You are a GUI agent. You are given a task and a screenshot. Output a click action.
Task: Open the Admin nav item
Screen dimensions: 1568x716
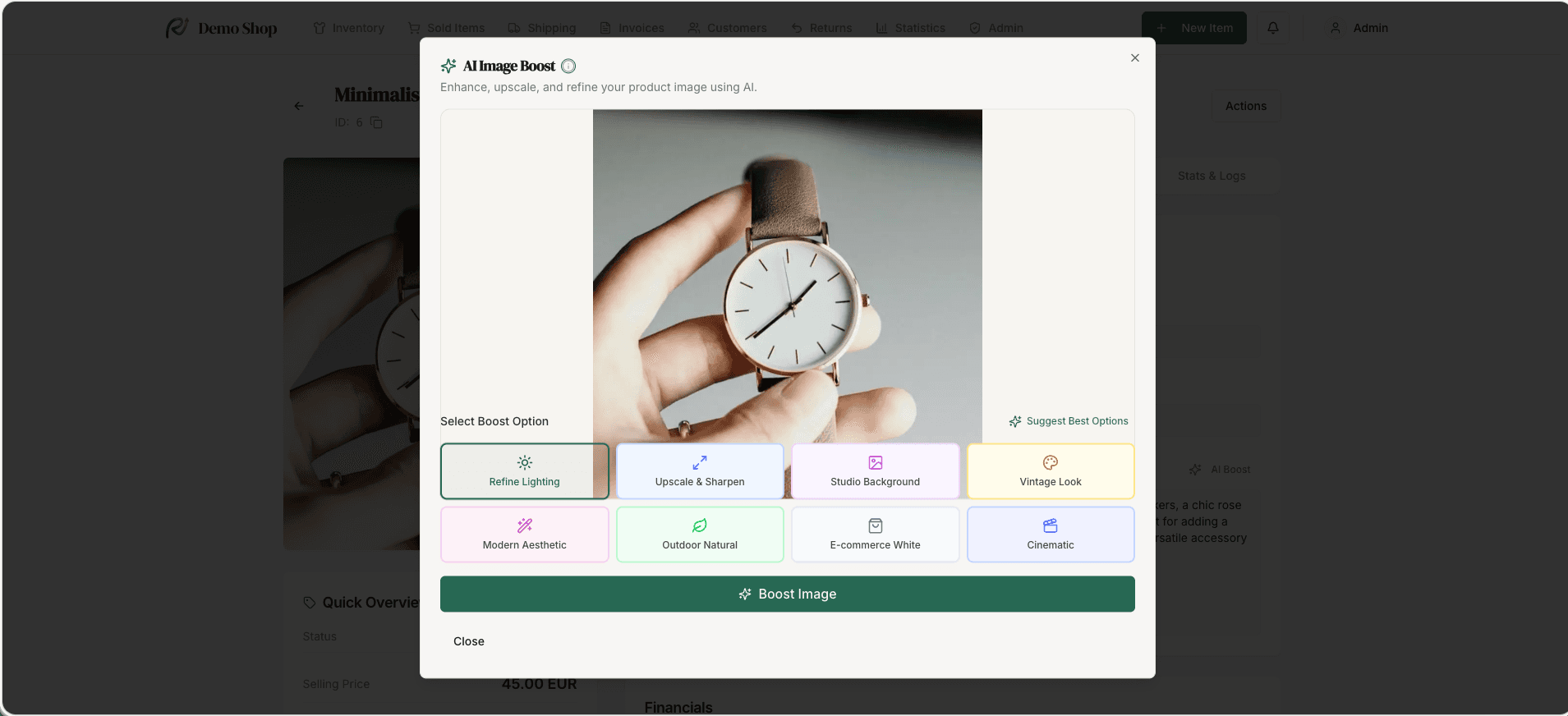[x=996, y=28]
